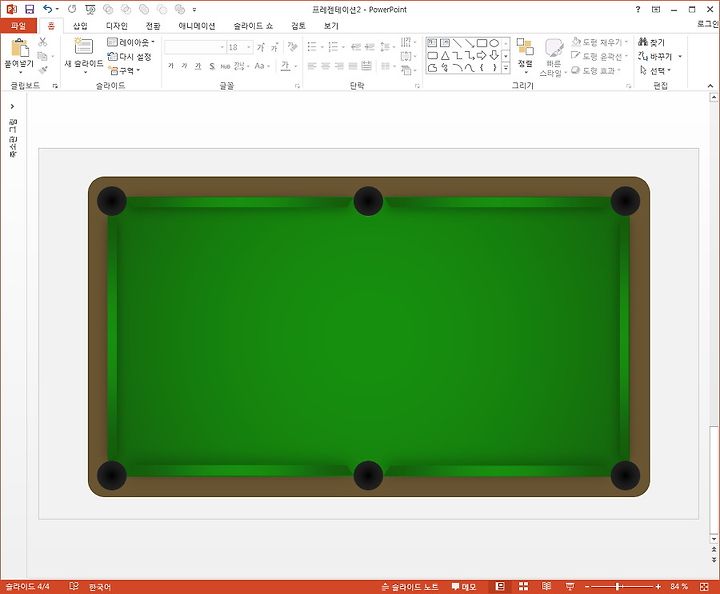Switch to Slide Sorter view
Screen dimensions: 720x594
tap(523, 586)
